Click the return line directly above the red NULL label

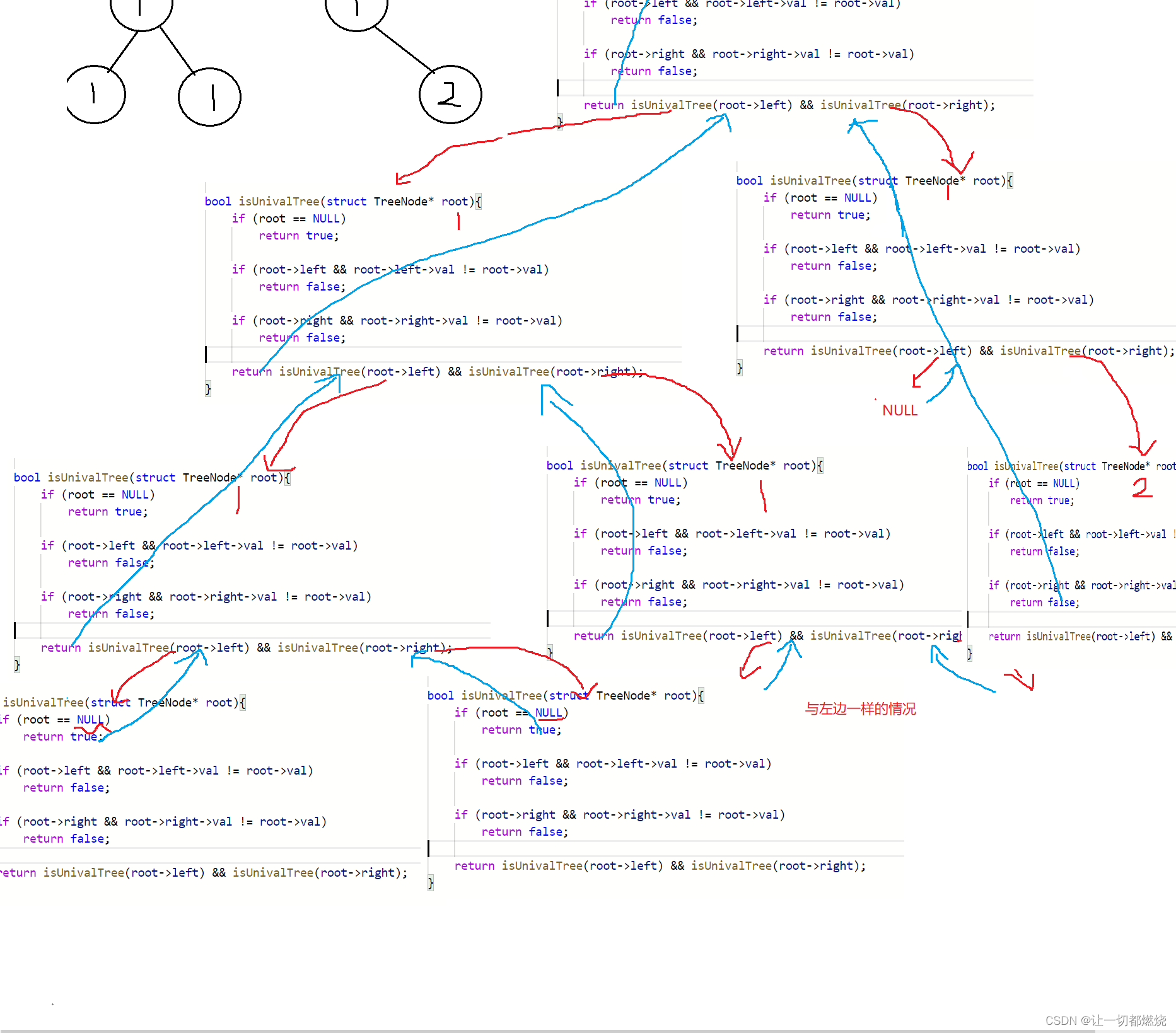click(969, 351)
